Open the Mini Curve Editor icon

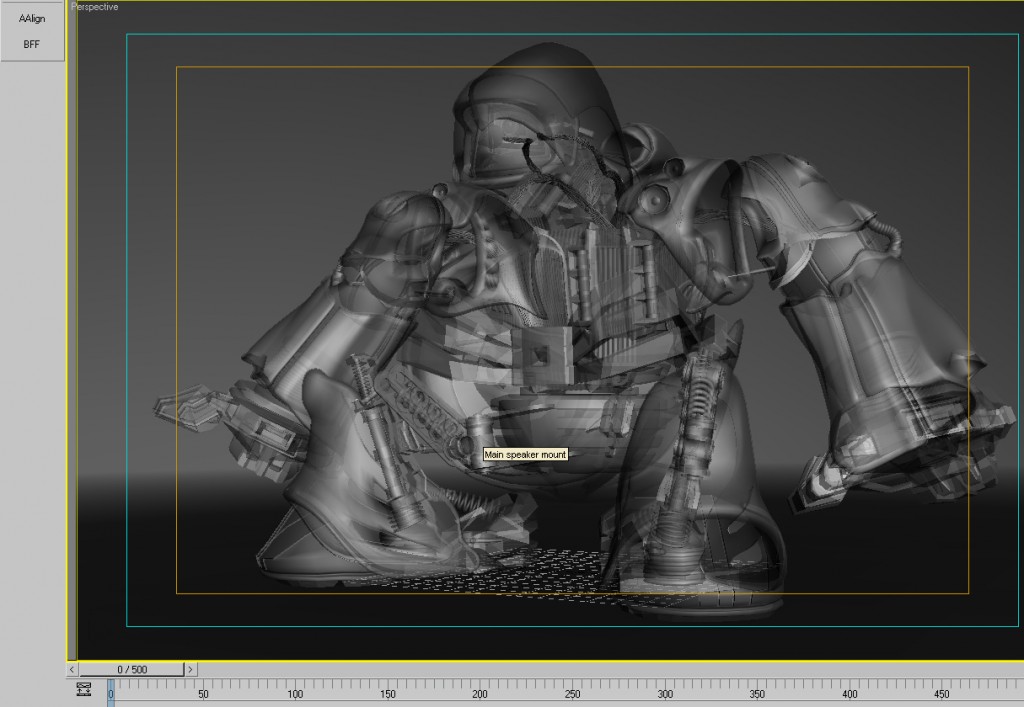[84, 689]
